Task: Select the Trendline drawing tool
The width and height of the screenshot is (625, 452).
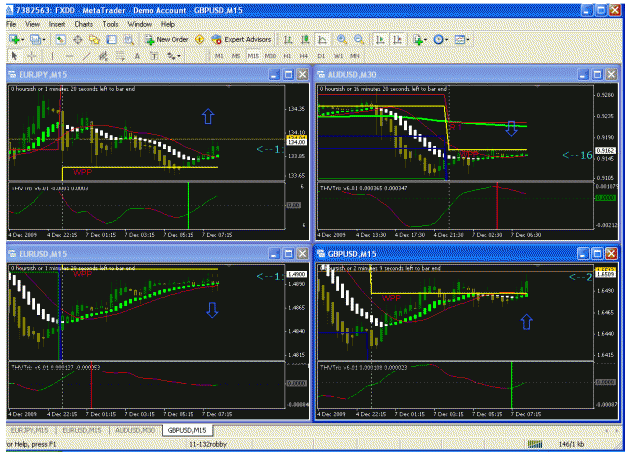Action: click(x=86, y=56)
